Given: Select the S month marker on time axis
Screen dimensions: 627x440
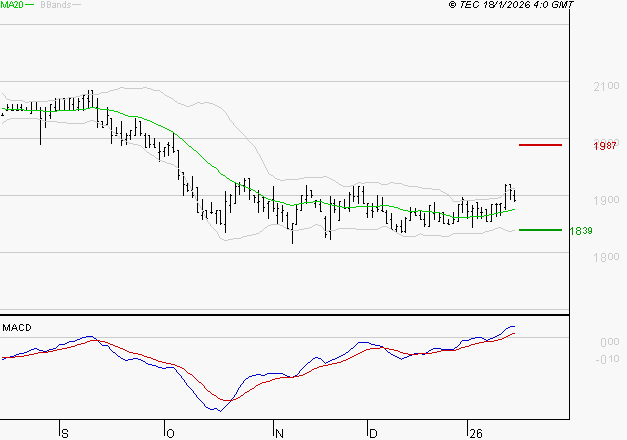Looking at the screenshot, I should [x=66, y=434].
